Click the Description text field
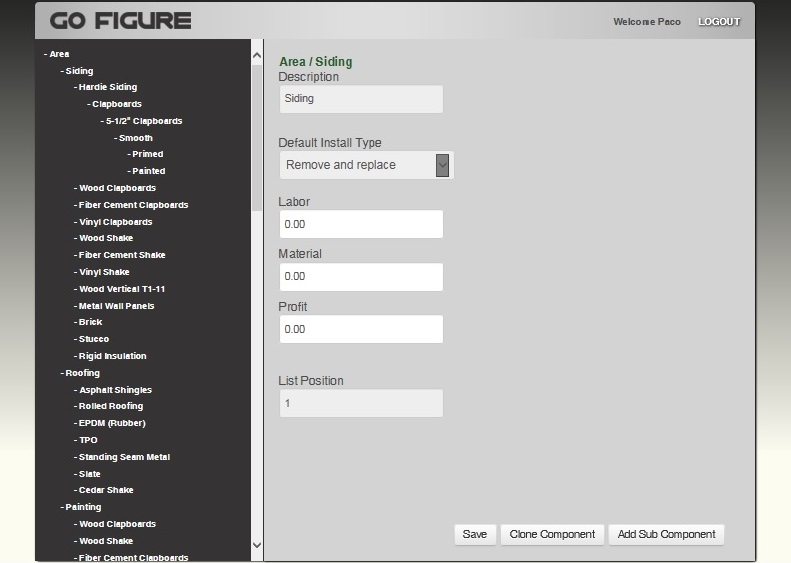 point(360,99)
